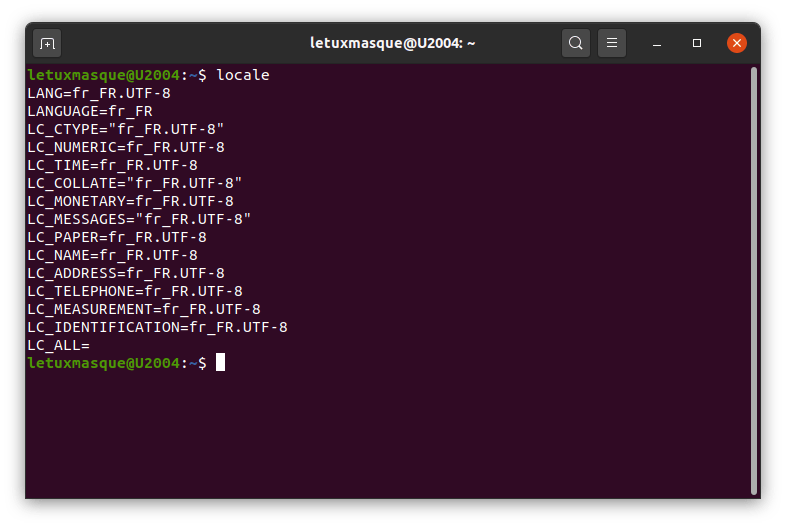This screenshot has width=786, height=527.
Task: Click the LC_NUMERIC output line
Action: tap(126, 147)
